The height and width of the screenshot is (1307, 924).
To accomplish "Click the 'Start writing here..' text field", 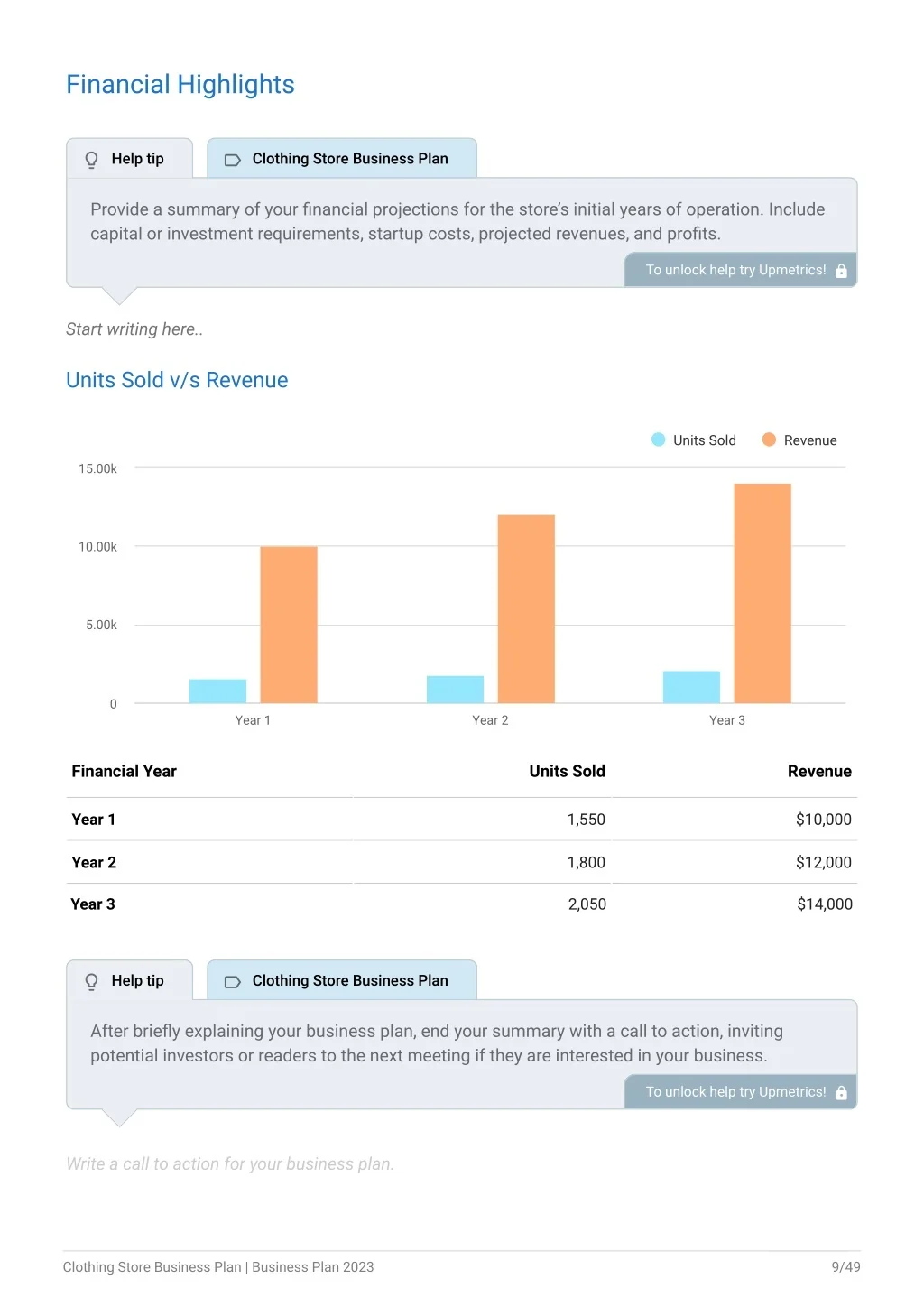I will click(x=134, y=329).
